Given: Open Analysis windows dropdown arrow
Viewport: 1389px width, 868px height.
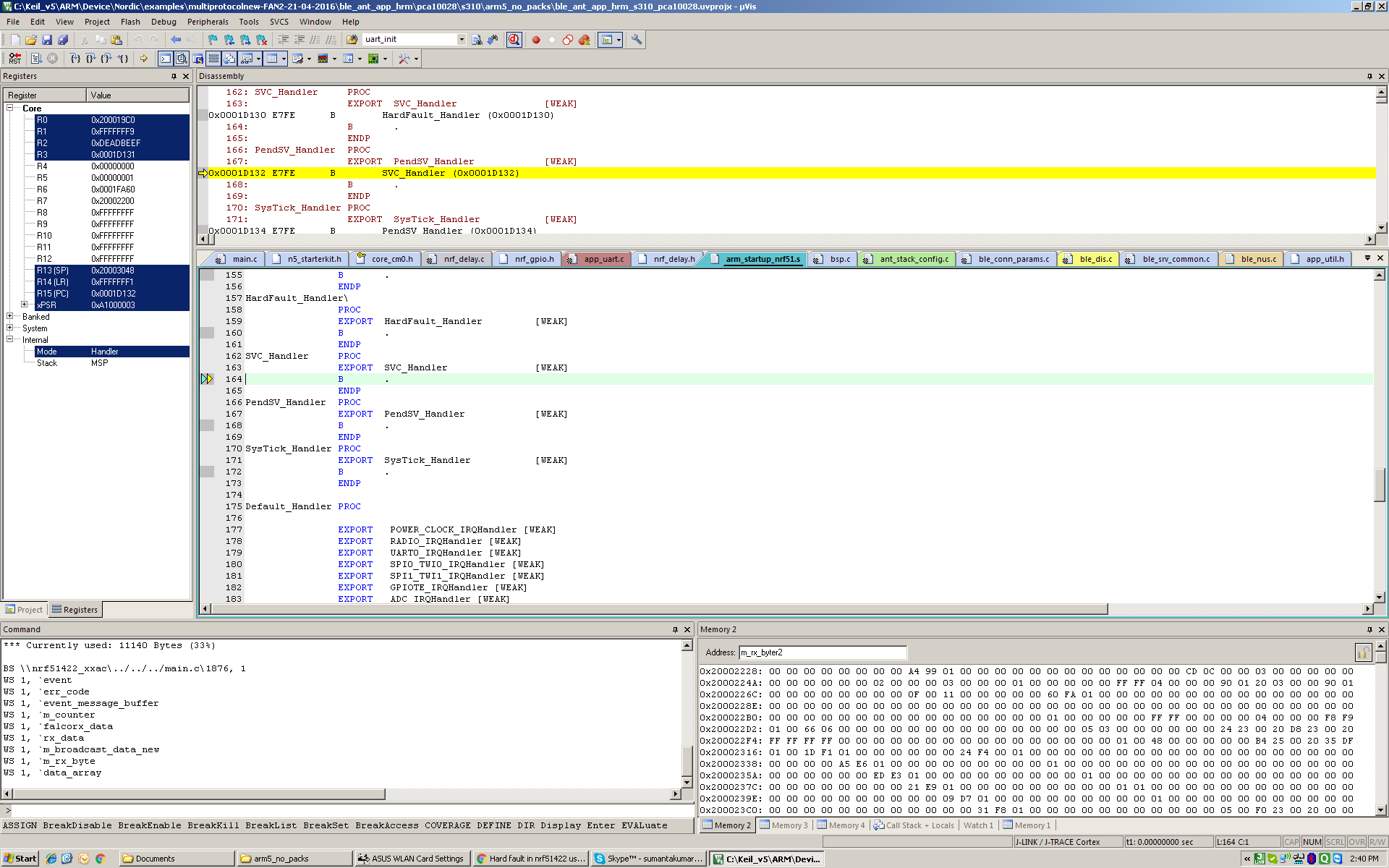Looking at the screenshot, I should pyautogui.click(x=334, y=59).
